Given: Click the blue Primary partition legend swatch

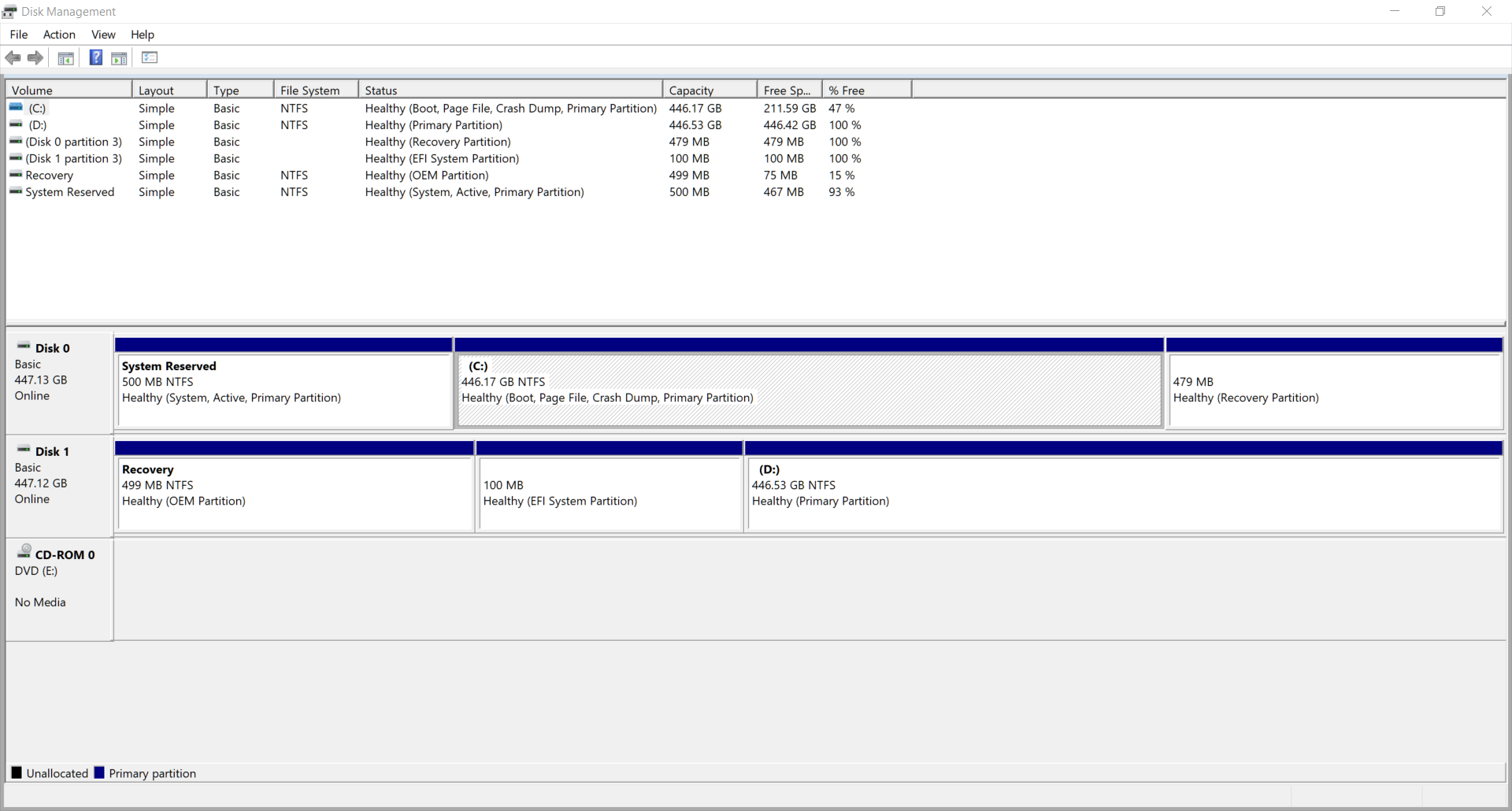Looking at the screenshot, I should 99,772.
